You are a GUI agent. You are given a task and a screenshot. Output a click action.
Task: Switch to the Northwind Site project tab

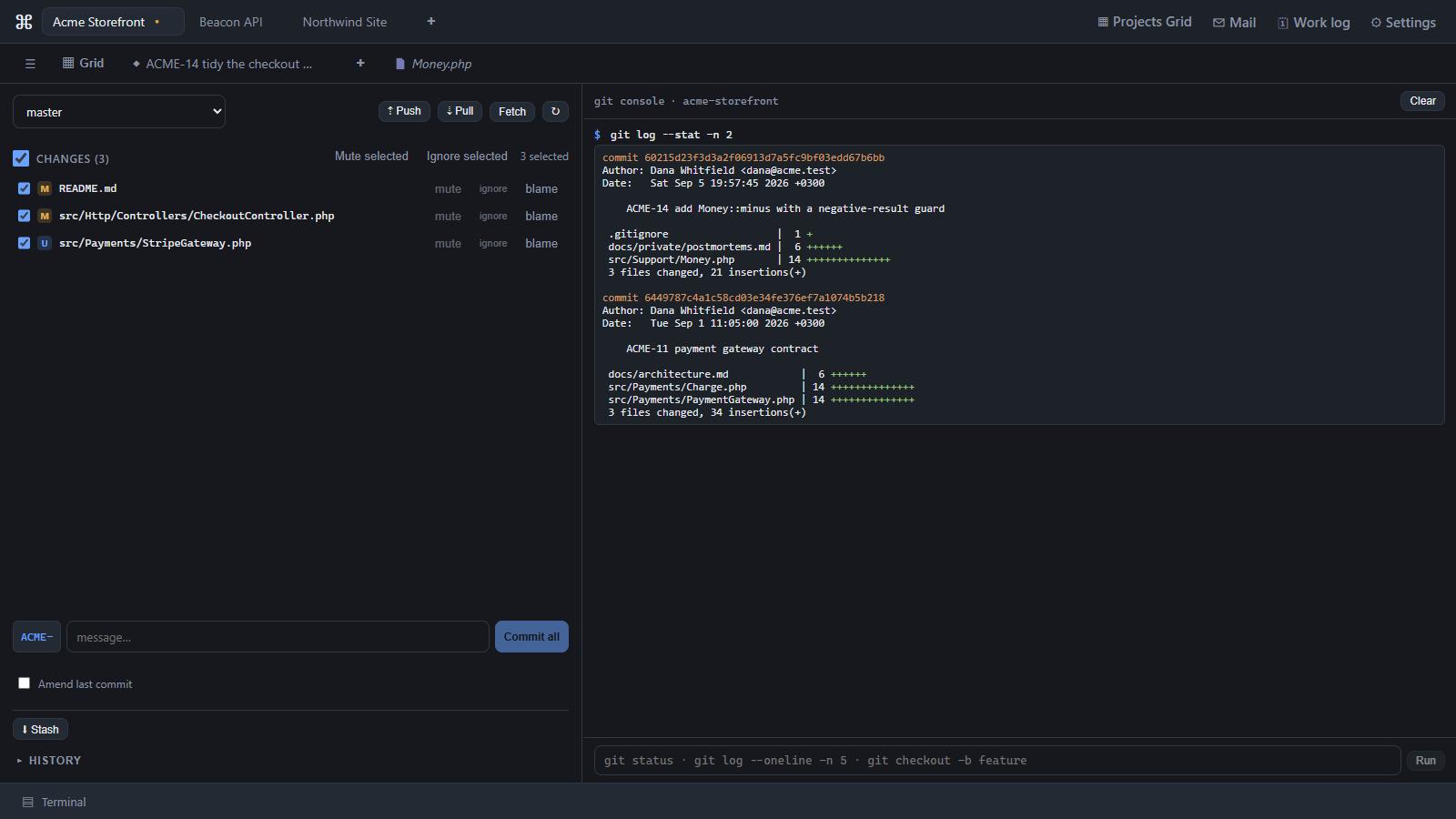click(345, 22)
